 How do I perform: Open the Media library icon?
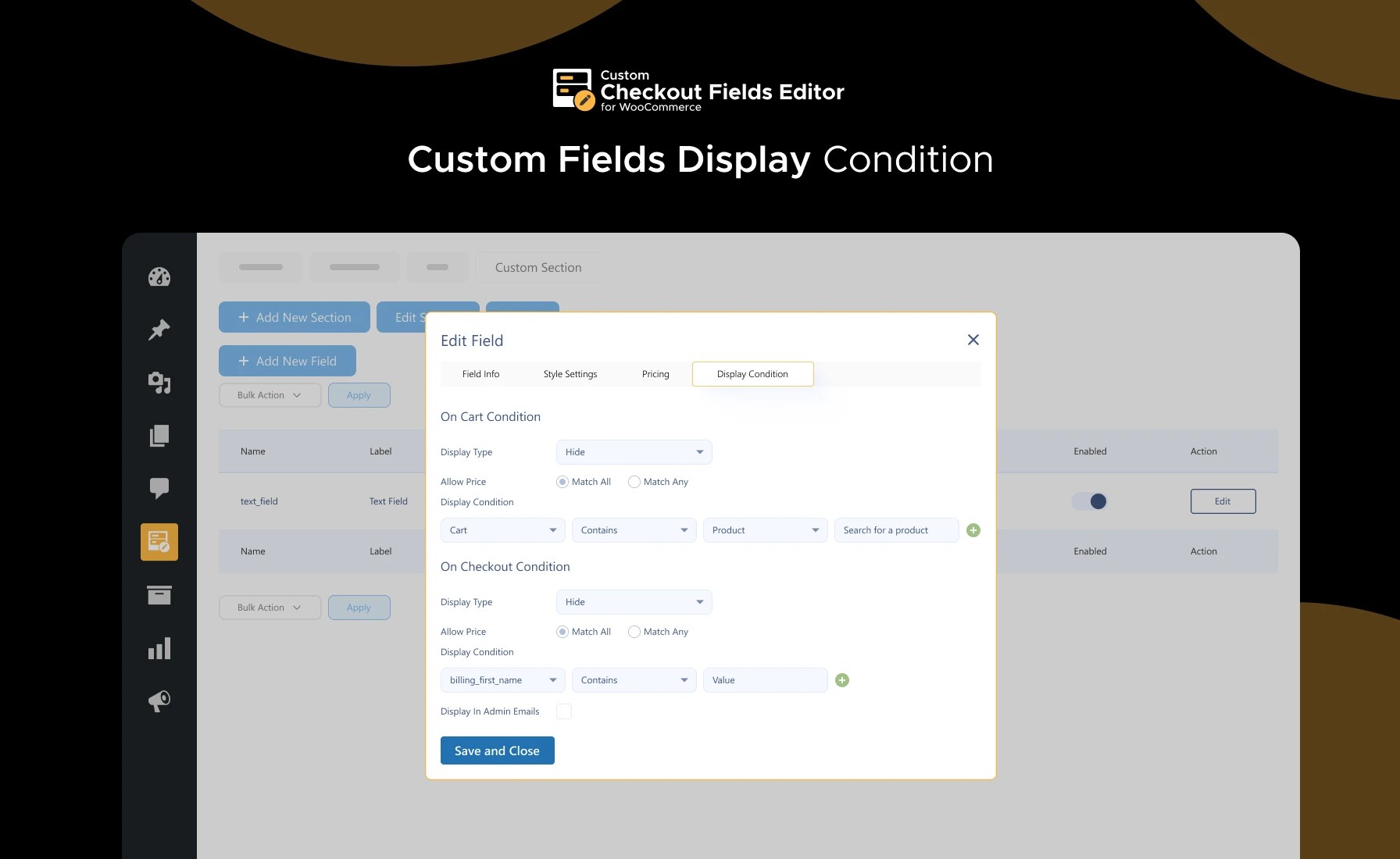(159, 383)
